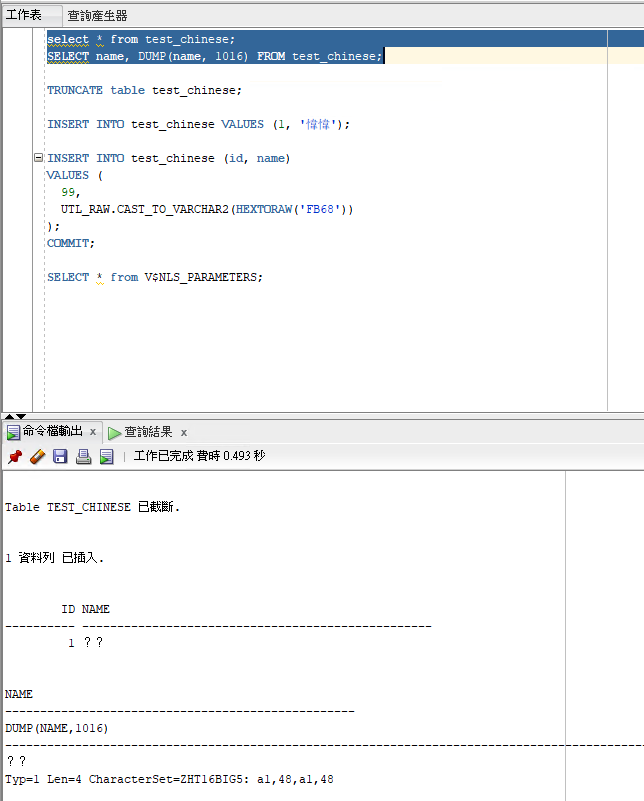Click the V$NLS_PARAMETERS select statement
This screenshot has height=801, width=644.
click(154, 277)
